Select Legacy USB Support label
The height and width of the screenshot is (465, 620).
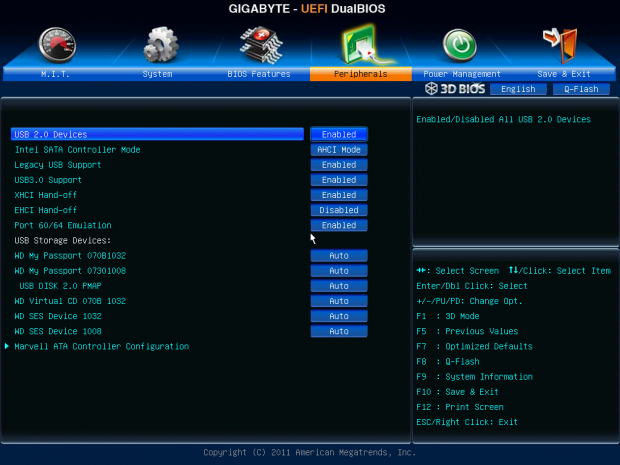[x=58, y=165]
